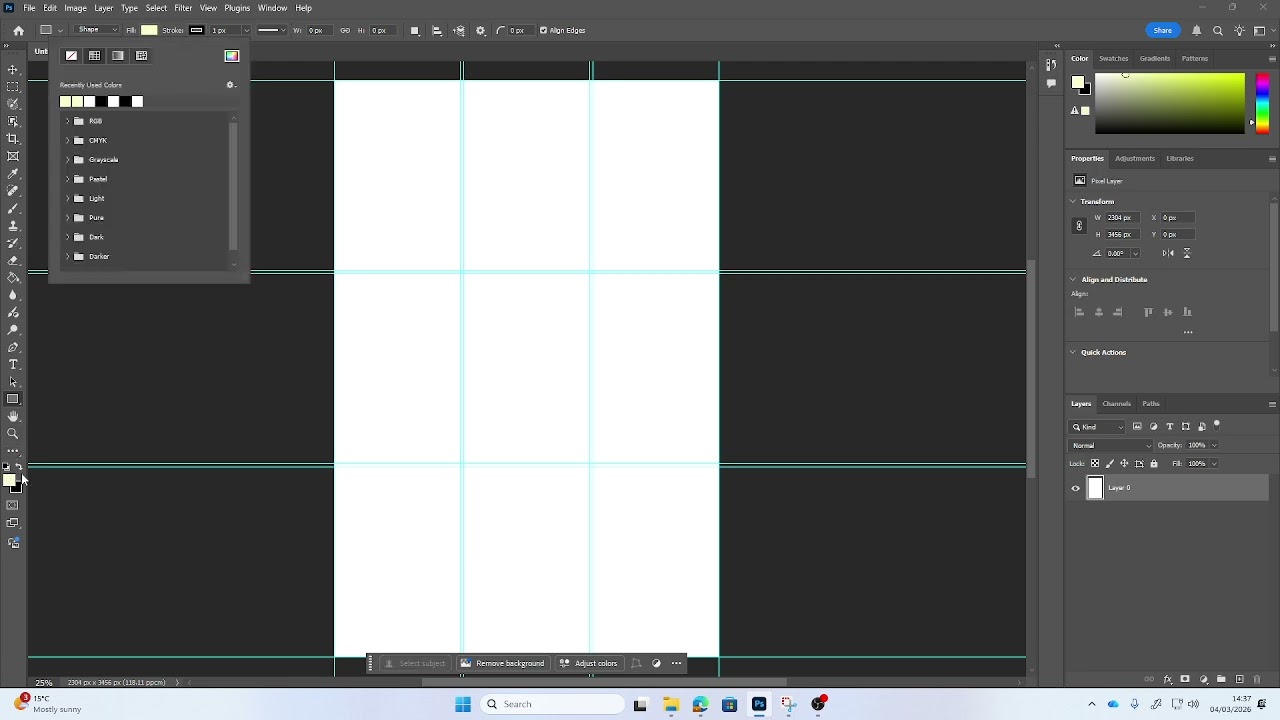Toggle the Align Edges checkbox
The width and height of the screenshot is (1280, 720).
click(544, 30)
